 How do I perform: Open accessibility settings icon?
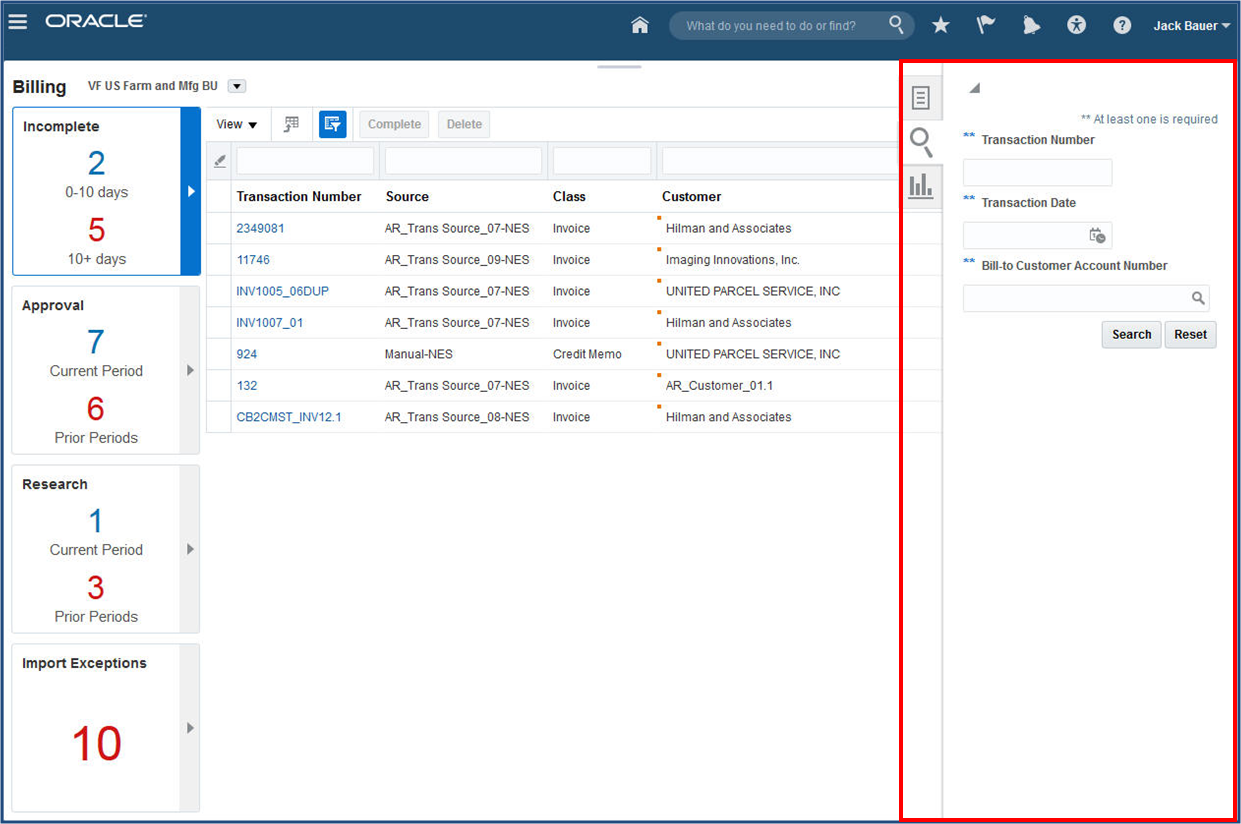click(x=1076, y=26)
